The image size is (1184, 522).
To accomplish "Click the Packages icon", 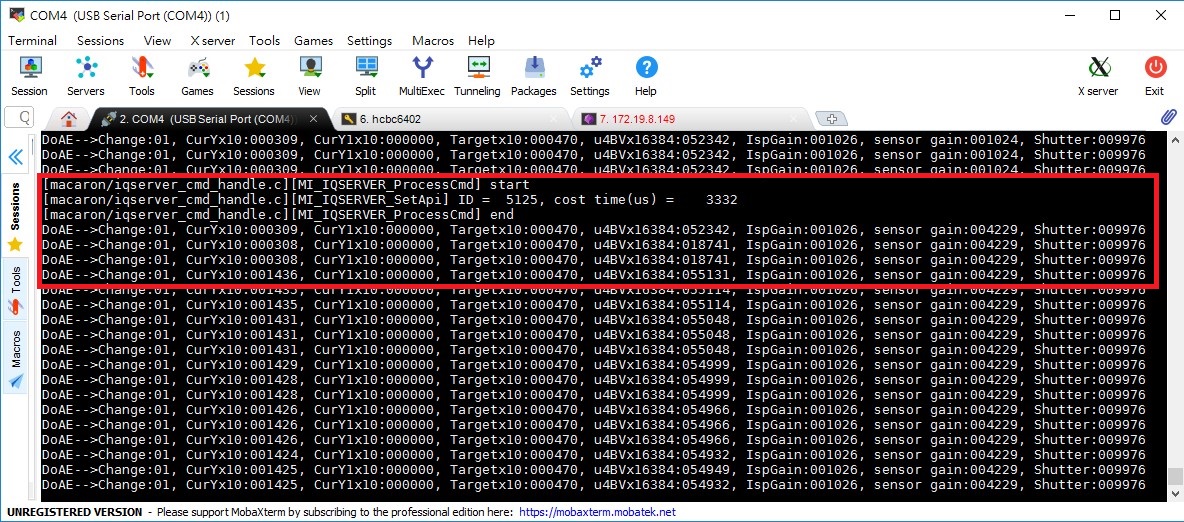I will pyautogui.click(x=533, y=76).
